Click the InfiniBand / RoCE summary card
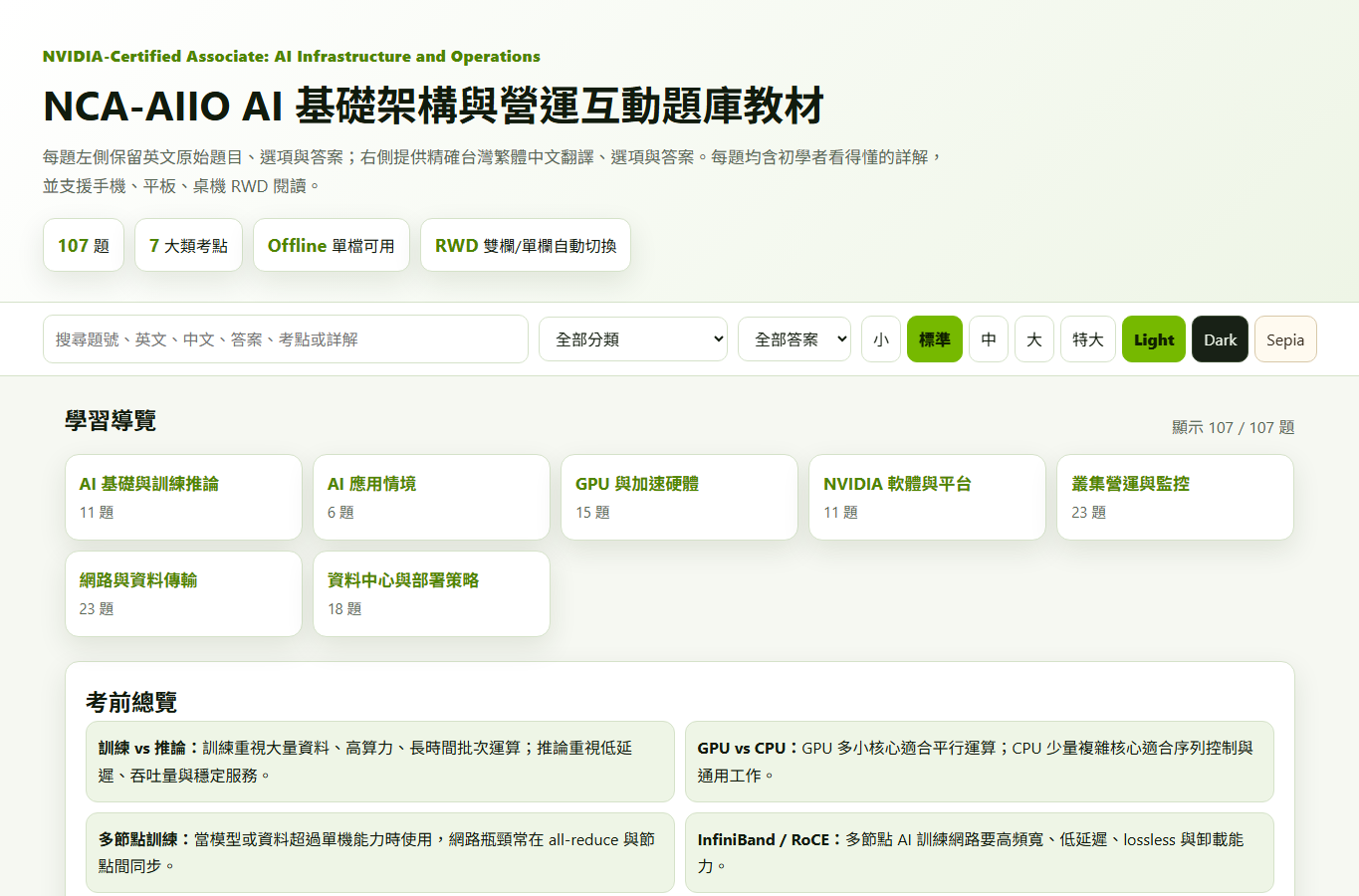1359x896 pixels. coord(980,853)
